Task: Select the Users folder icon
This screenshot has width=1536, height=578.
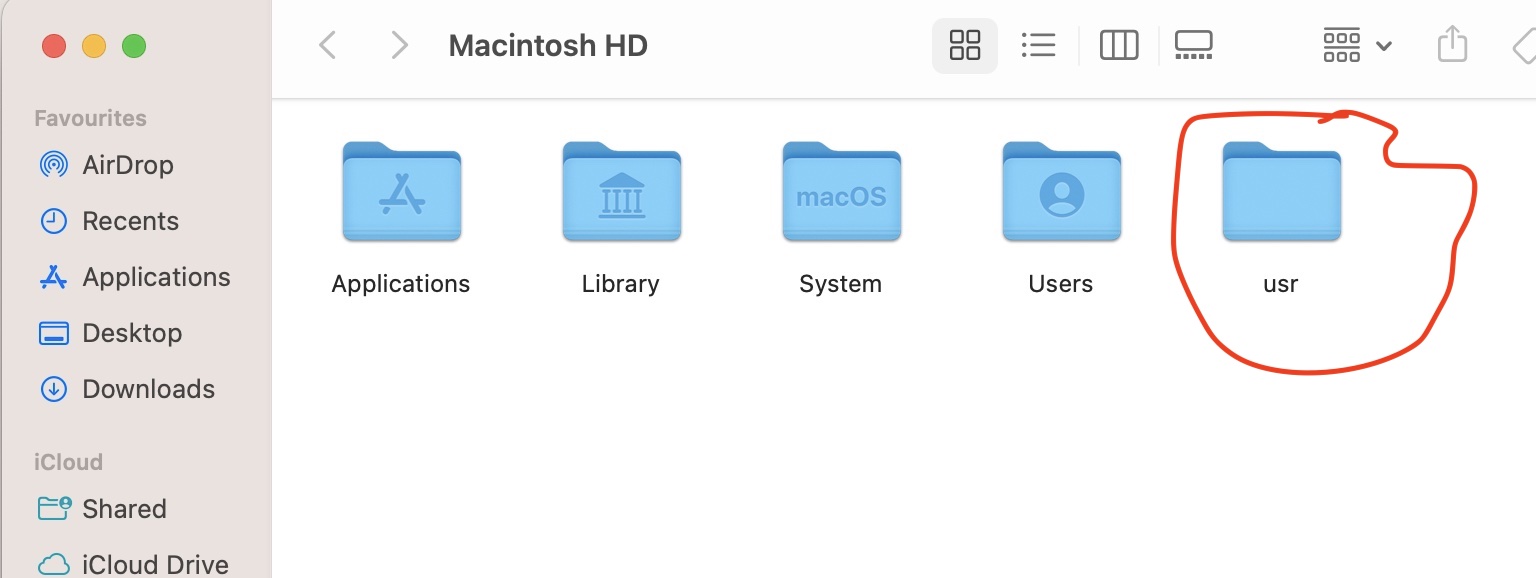Action: (1062, 191)
